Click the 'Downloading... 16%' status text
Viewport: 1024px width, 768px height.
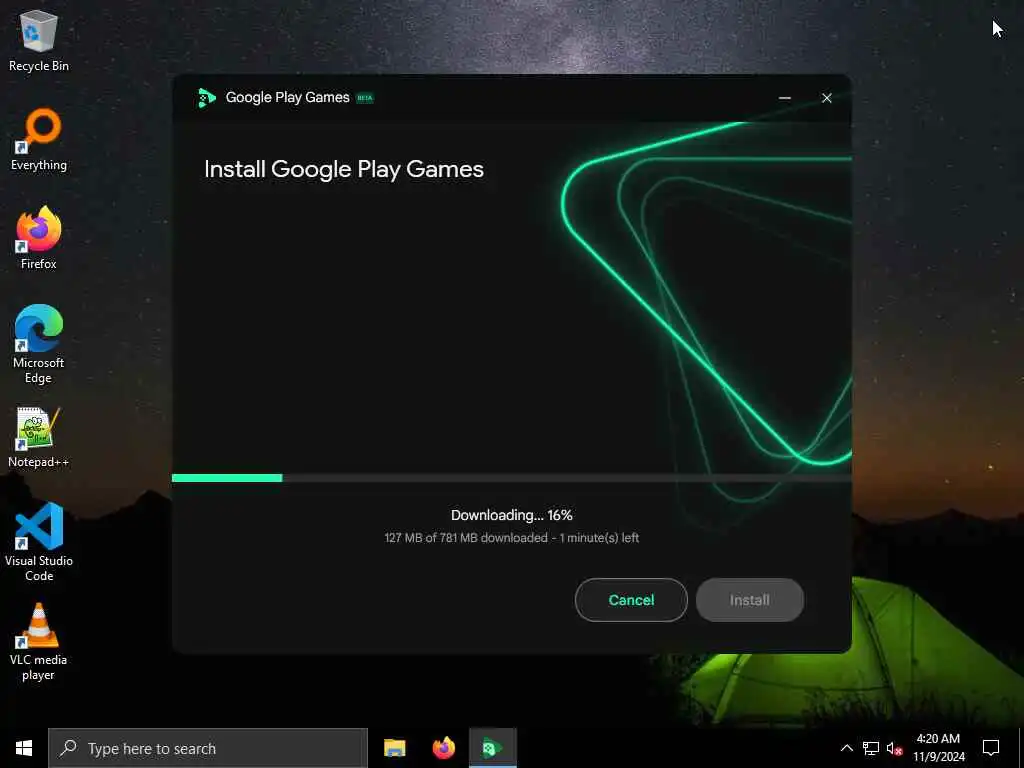click(511, 515)
